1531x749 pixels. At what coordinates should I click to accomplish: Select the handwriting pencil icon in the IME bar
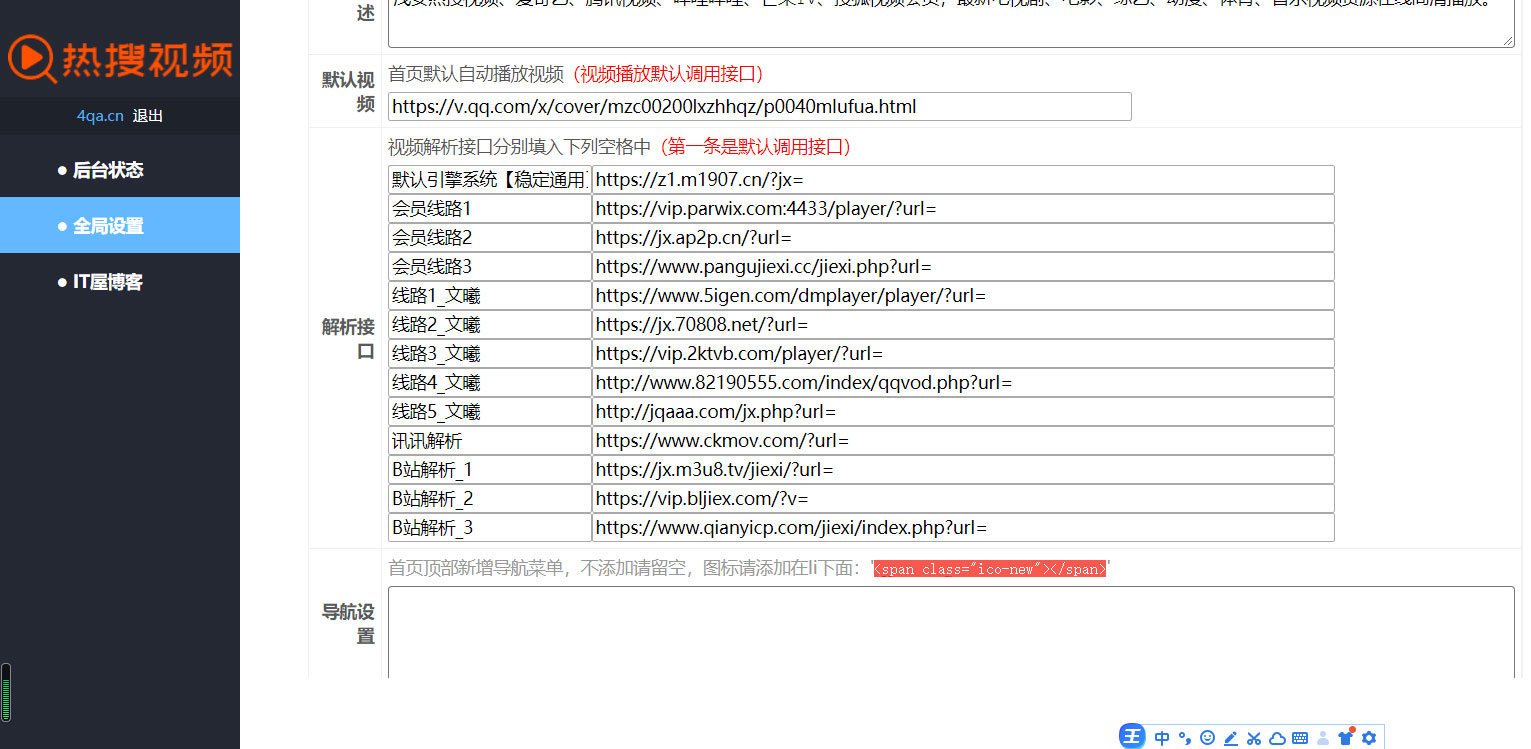tap(1231, 737)
